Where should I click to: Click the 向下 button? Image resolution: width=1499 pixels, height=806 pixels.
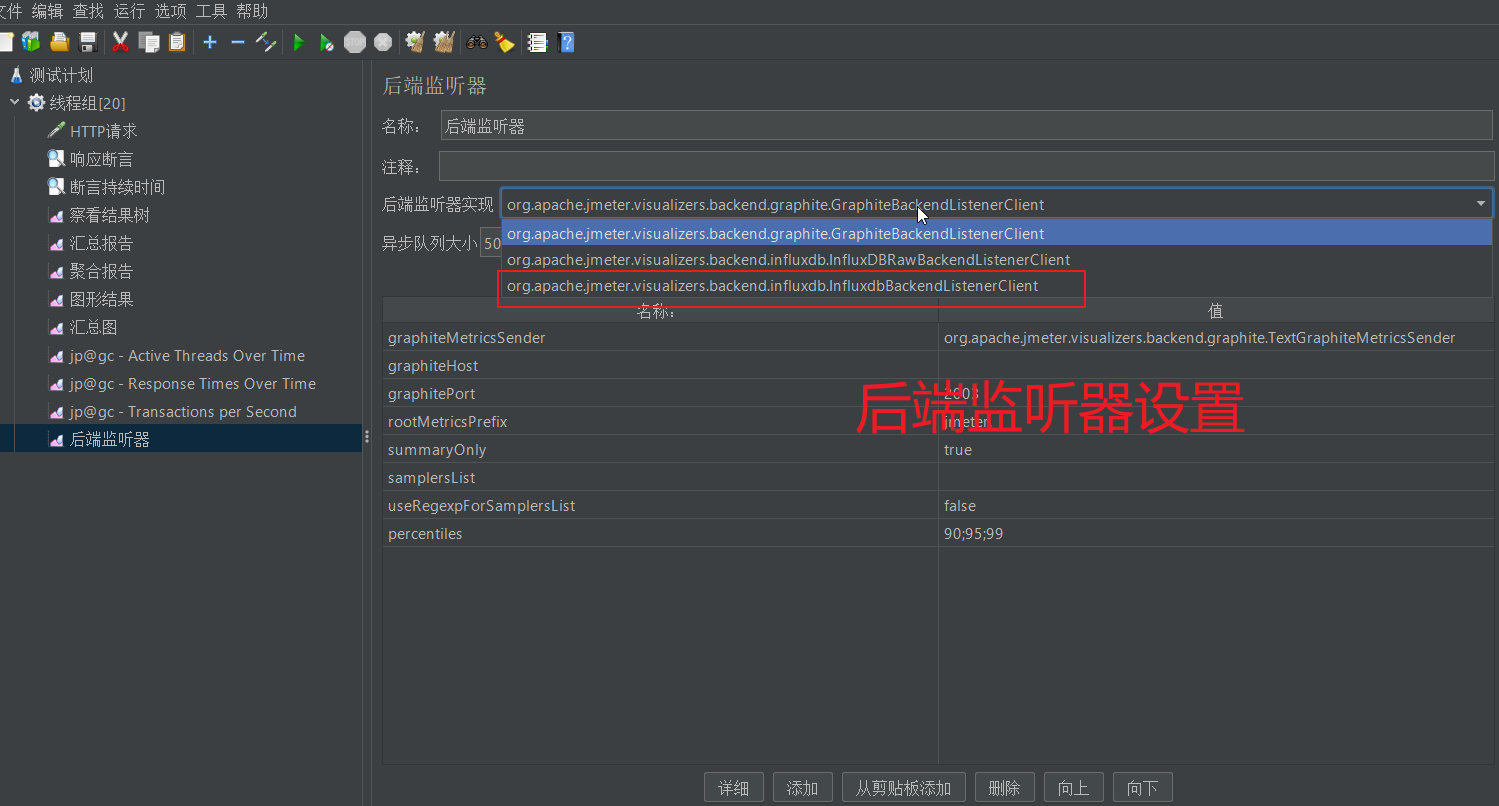[x=1142, y=788]
